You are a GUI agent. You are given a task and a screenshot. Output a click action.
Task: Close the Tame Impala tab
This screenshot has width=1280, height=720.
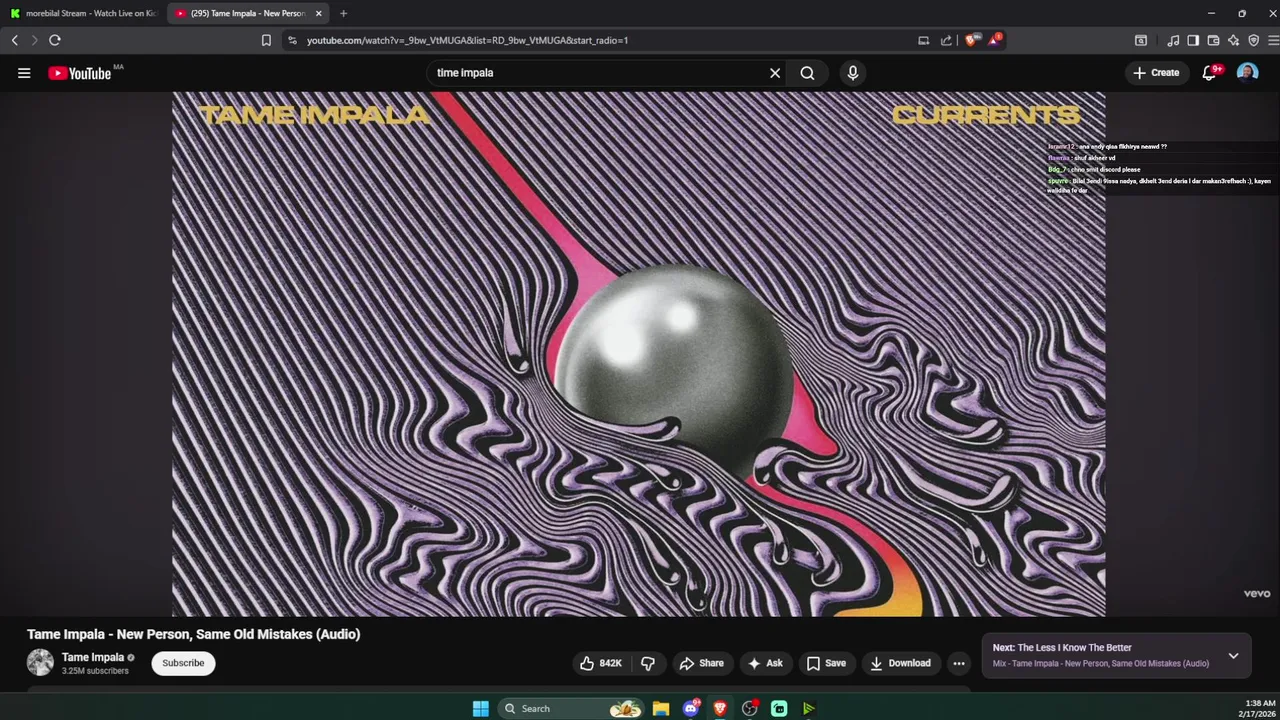319,13
